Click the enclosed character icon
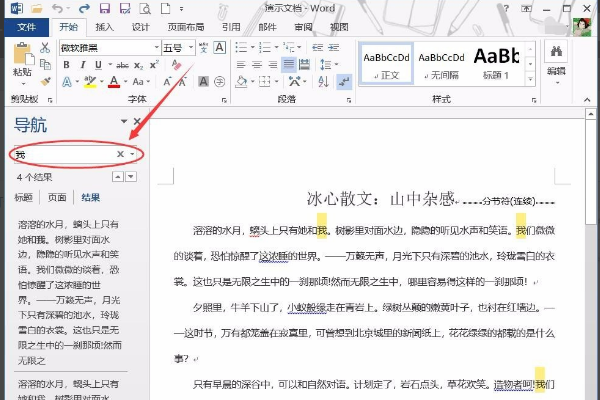The height and width of the screenshot is (400, 600). point(220,82)
